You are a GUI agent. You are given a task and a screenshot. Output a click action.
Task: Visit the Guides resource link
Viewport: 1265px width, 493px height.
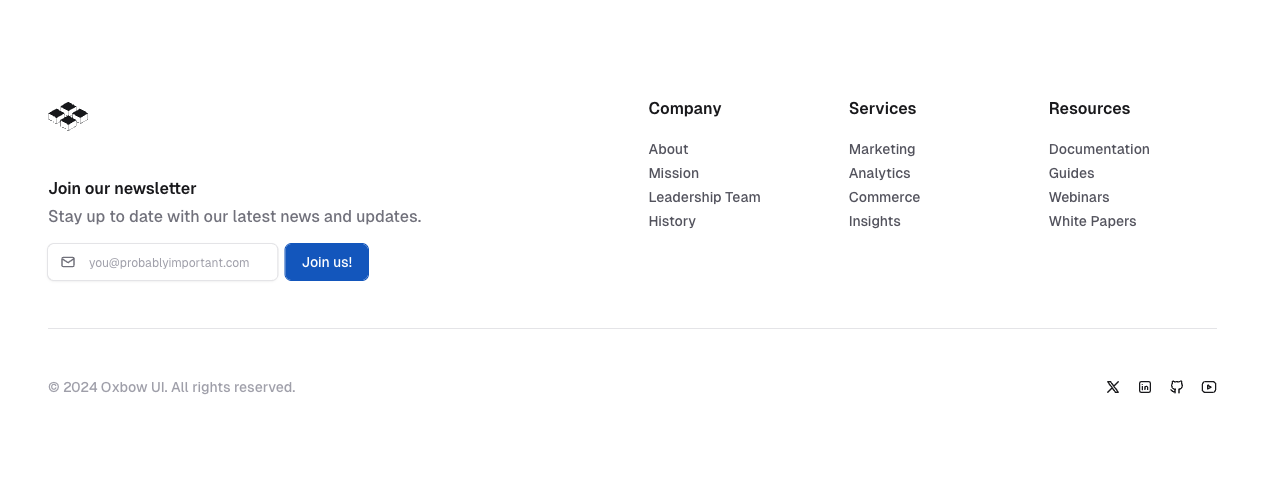tap(1071, 173)
